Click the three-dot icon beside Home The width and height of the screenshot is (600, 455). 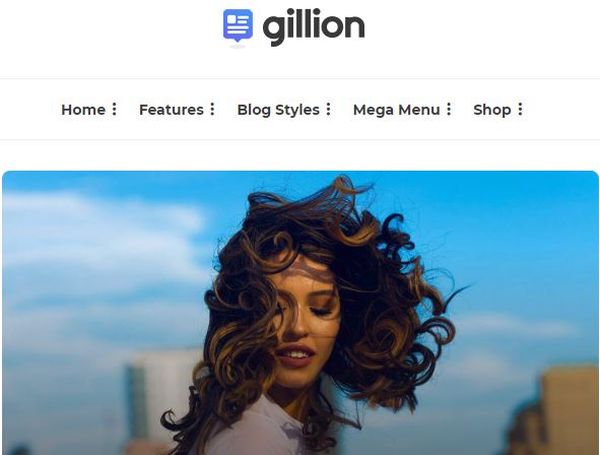[114, 109]
